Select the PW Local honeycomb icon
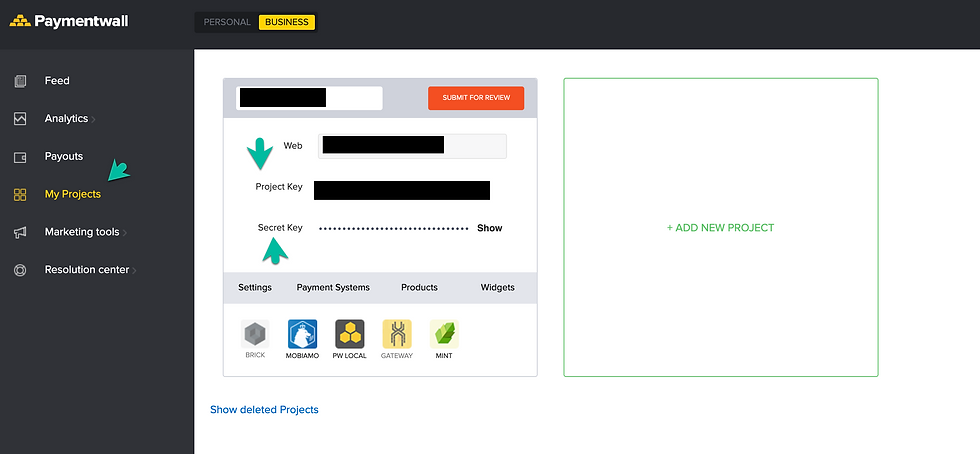 [x=349, y=334]
